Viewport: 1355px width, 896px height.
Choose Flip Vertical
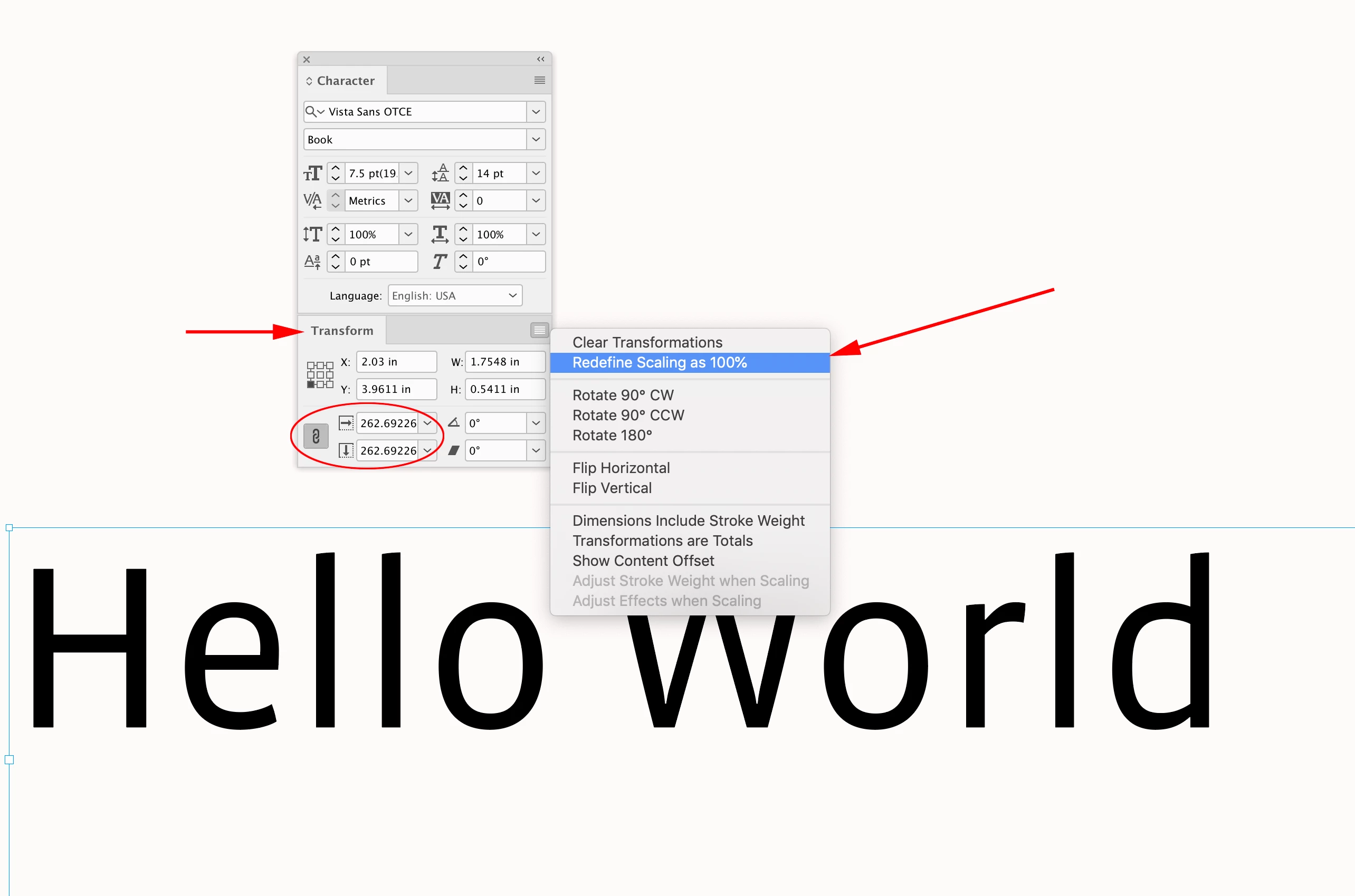point(612,487)
